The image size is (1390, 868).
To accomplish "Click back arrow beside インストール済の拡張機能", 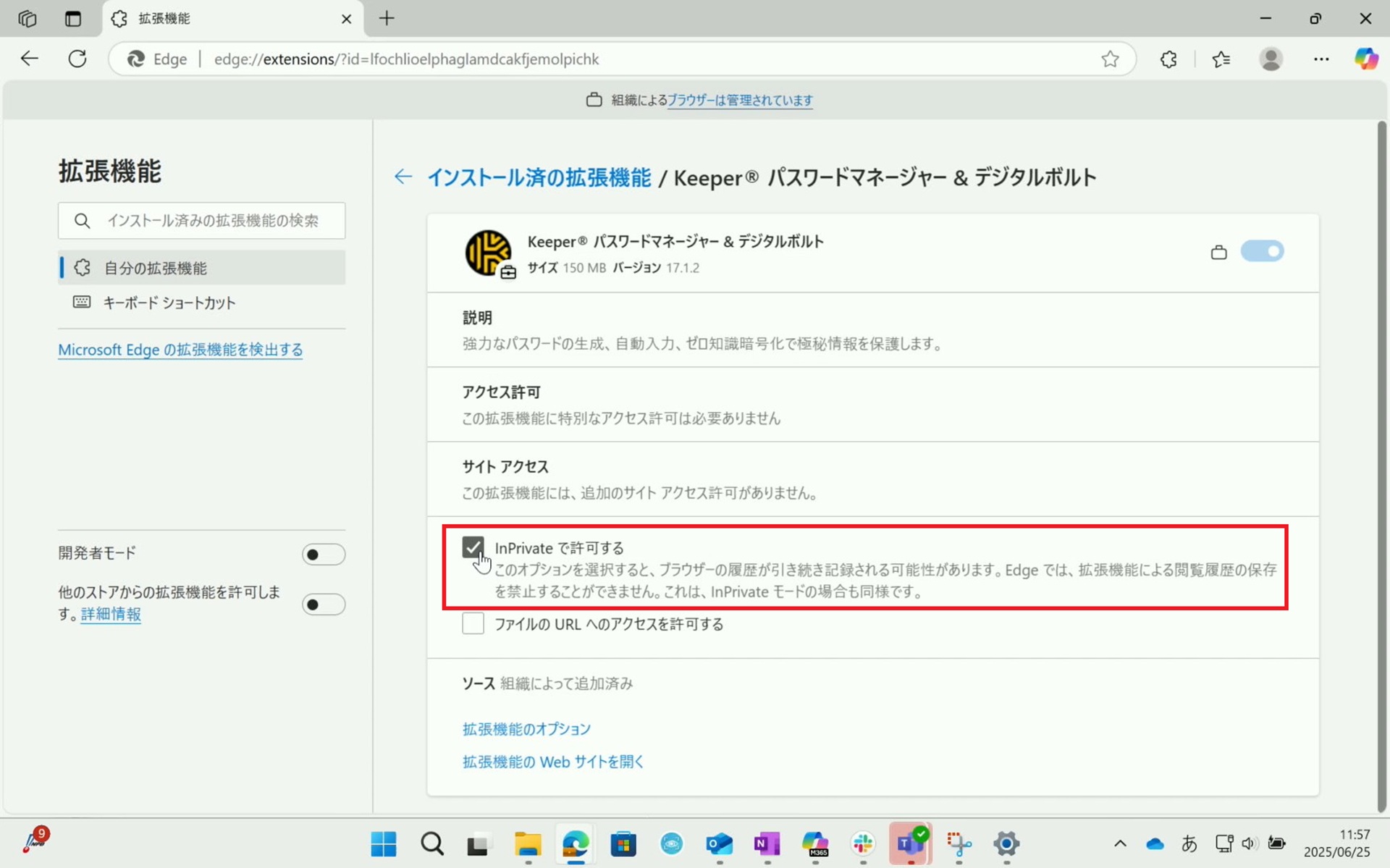I will pos(403,177).
